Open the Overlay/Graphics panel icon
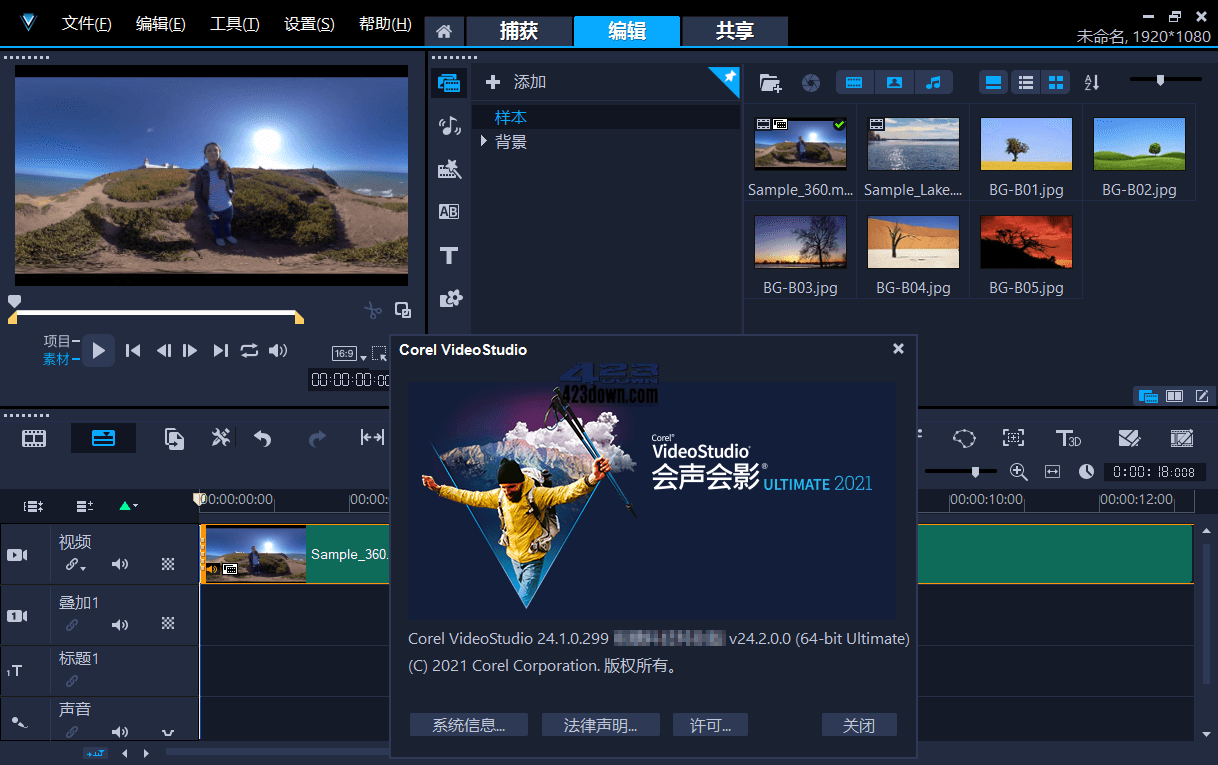1218x765 pixels. tap(449, 298)
